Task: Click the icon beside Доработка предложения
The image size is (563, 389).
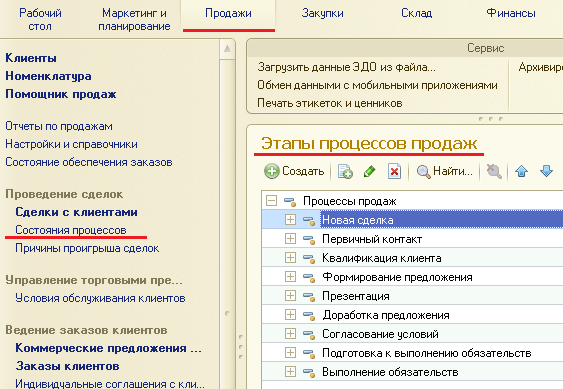Action: tap(309, 315)
